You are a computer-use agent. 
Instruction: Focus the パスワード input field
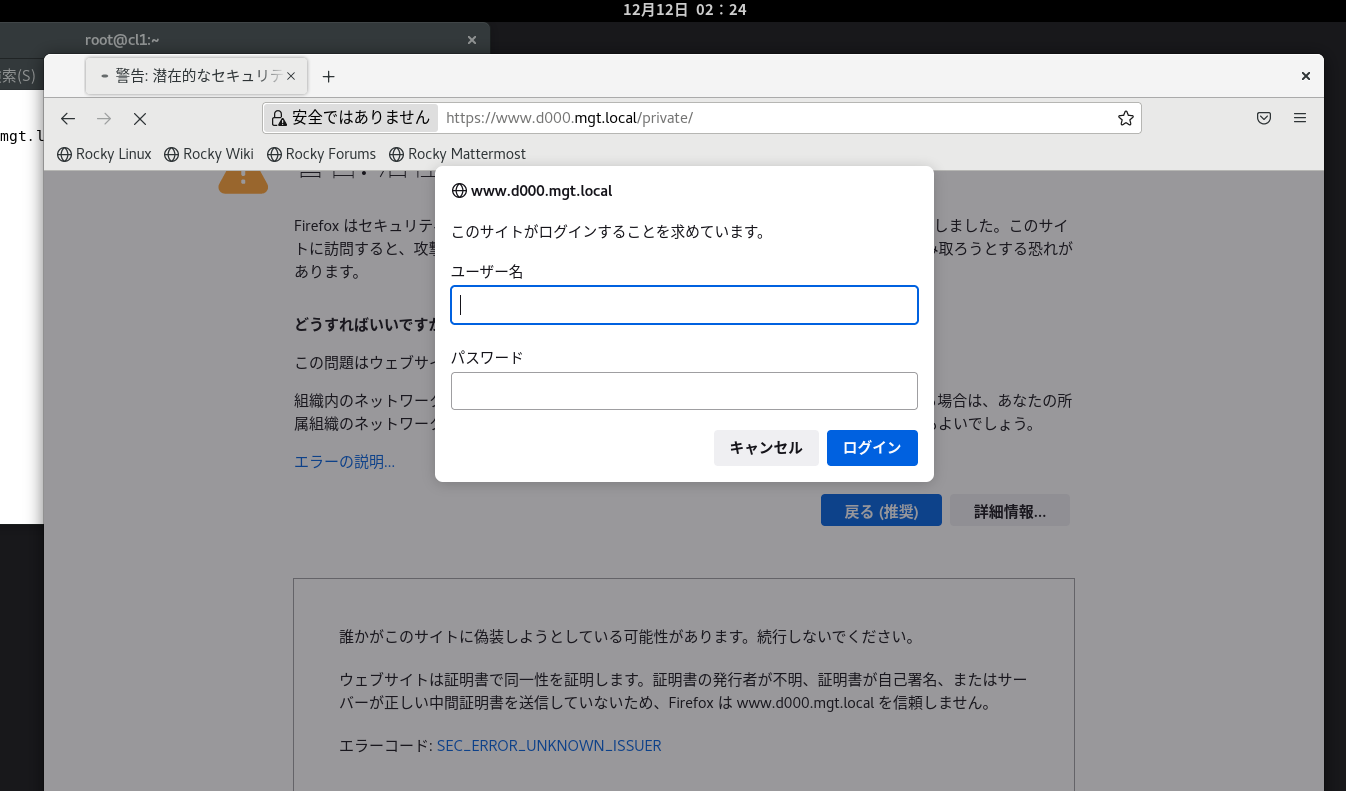[x=684, y=391]
